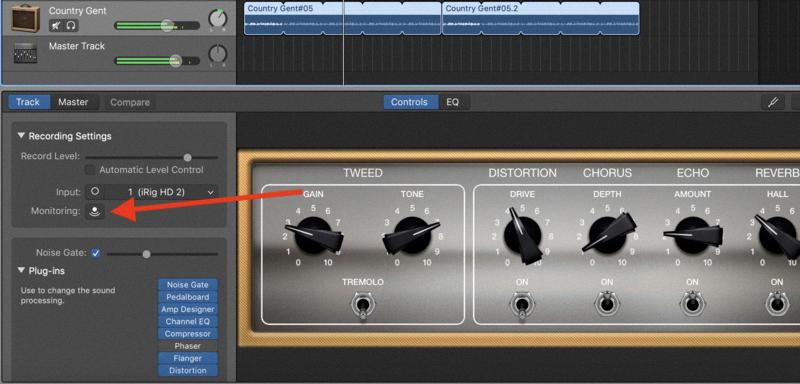Image resolution: width=800 pixels, height=384 pixels.
Task: Select the Country Gent#05 audio region
Action: 342,18
